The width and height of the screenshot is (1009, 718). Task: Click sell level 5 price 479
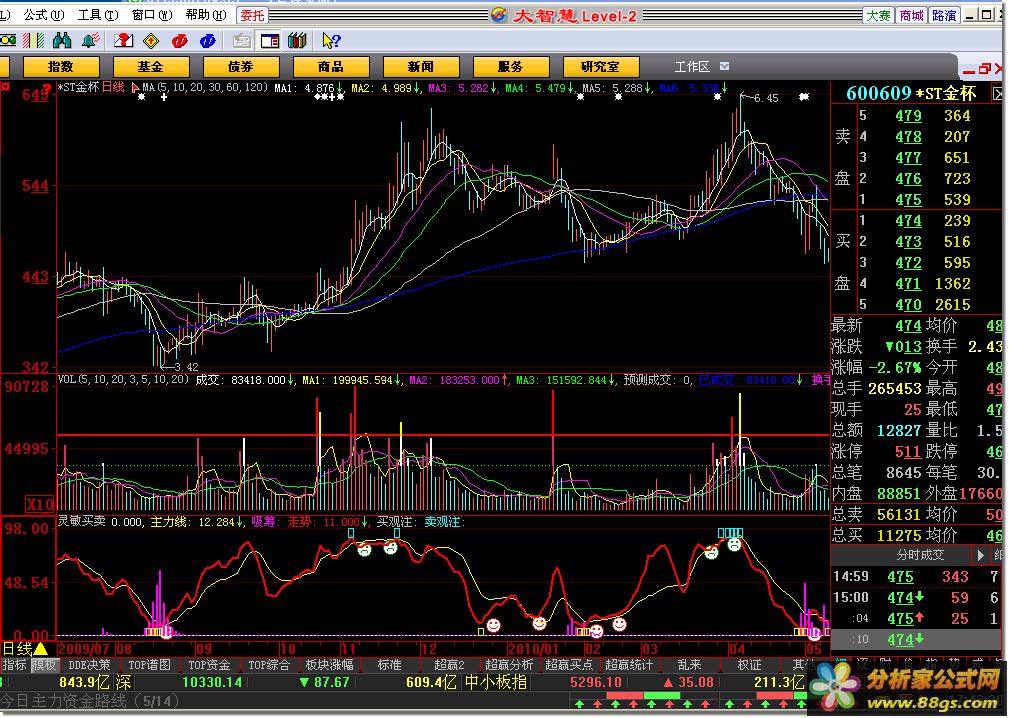point(908,116)
